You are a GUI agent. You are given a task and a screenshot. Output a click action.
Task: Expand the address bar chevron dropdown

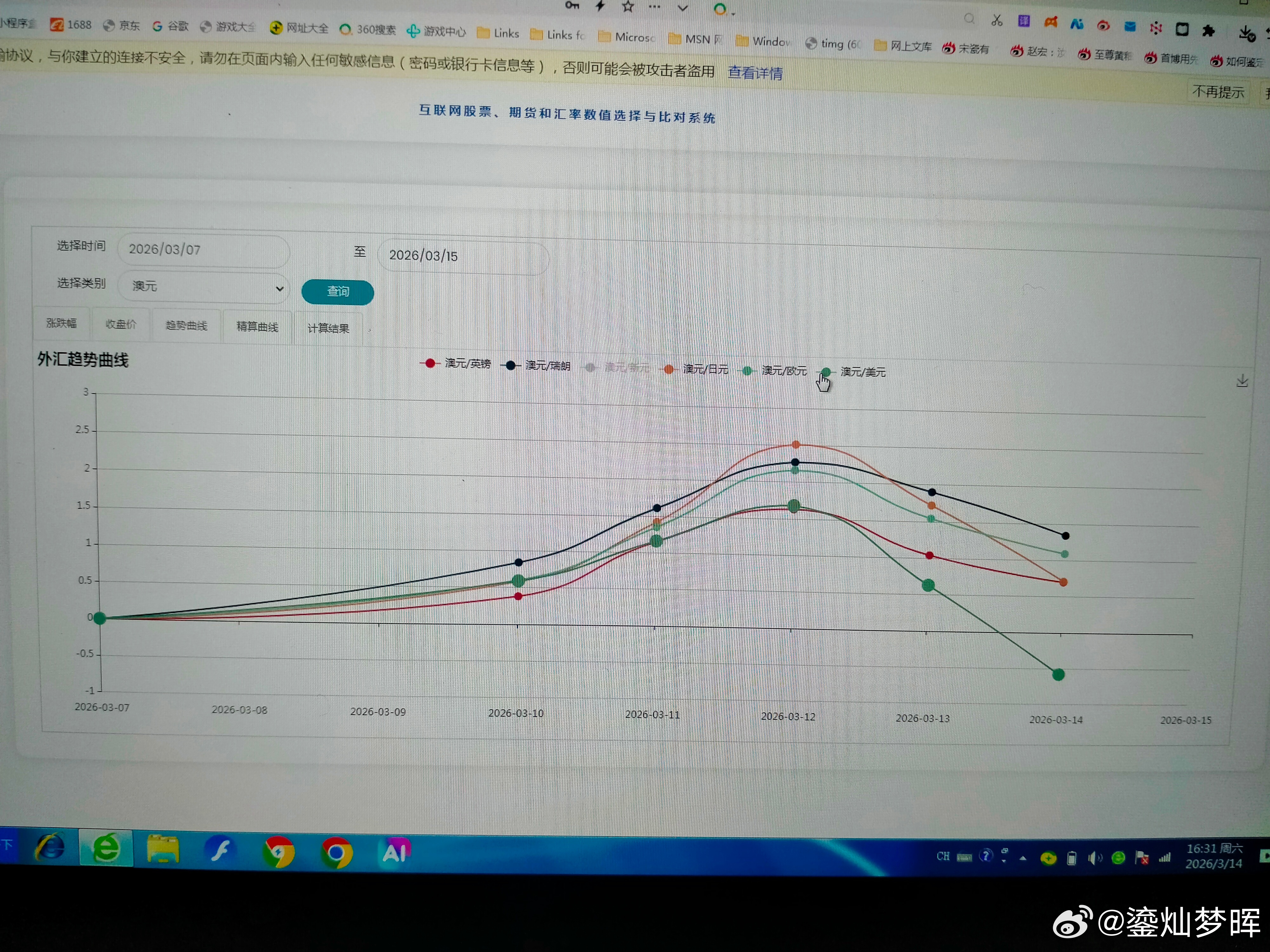point(683,8)
